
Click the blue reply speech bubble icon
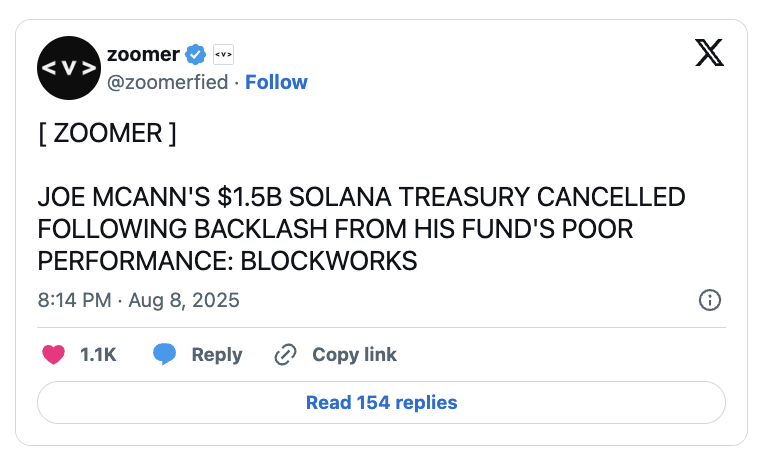tap(165, 354)
